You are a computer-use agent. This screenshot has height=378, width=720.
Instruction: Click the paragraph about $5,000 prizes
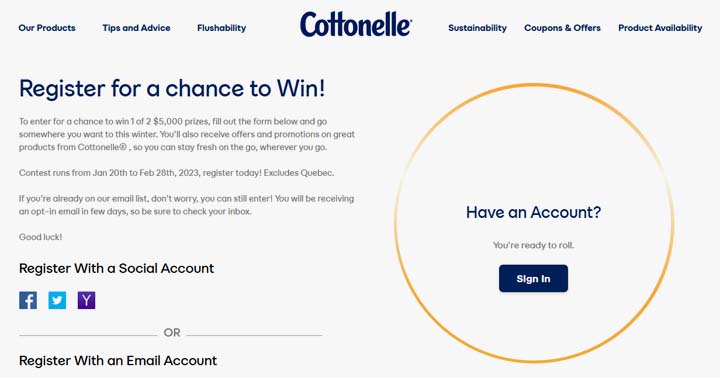pyautogui.click(x=187, y=135)
